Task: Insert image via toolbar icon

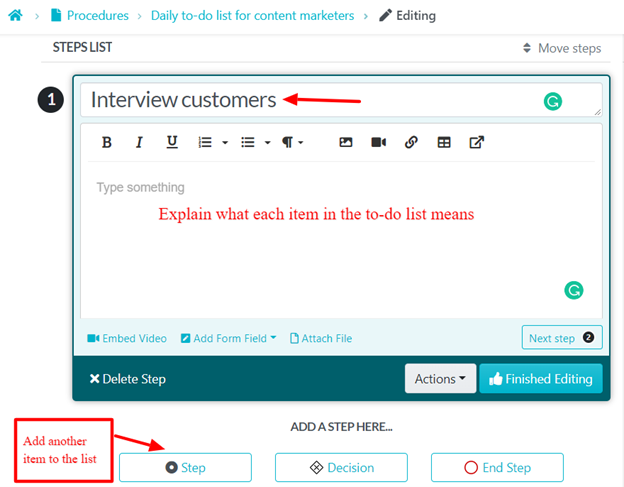Action: (x=345, y=142)
